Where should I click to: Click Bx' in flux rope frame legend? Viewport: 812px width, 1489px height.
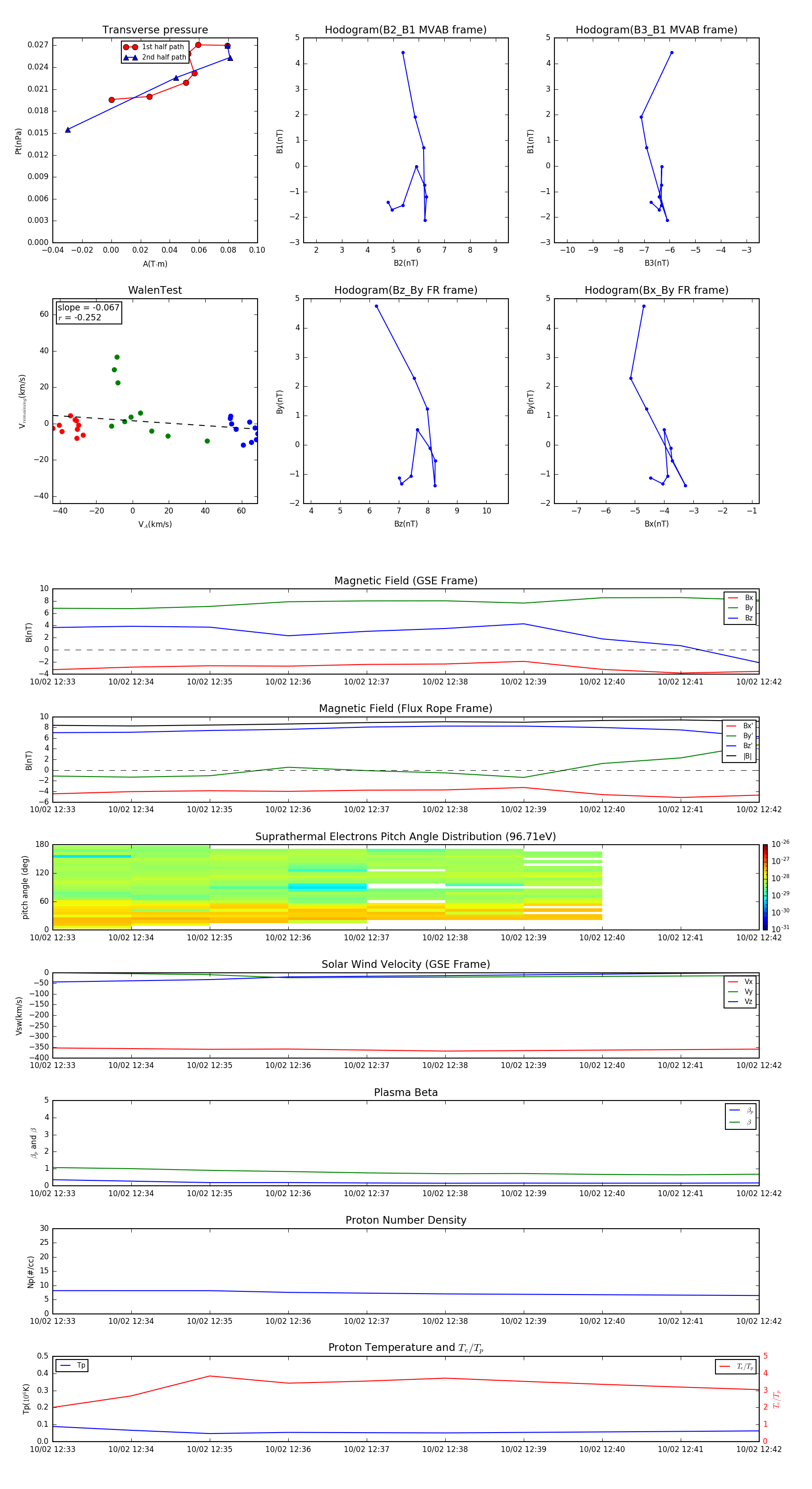tap(739, 726)
